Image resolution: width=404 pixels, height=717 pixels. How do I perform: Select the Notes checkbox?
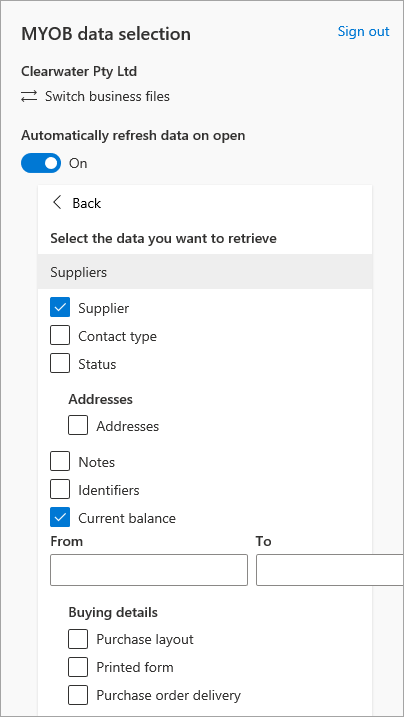pos(60,462)
